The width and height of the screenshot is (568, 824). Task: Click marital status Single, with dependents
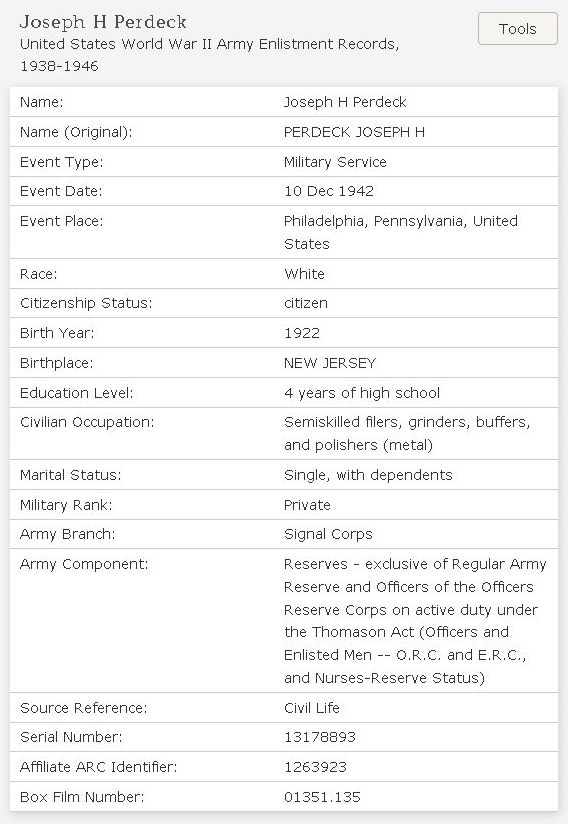(368, 475)
